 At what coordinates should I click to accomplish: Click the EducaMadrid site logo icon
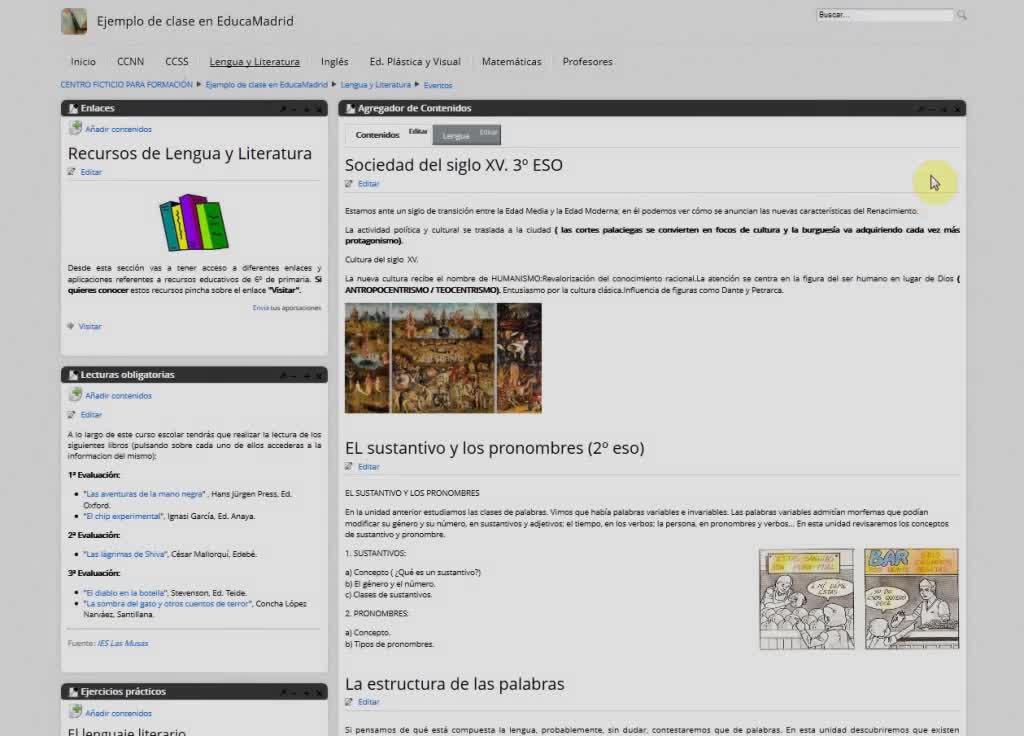tap(74, 21)
